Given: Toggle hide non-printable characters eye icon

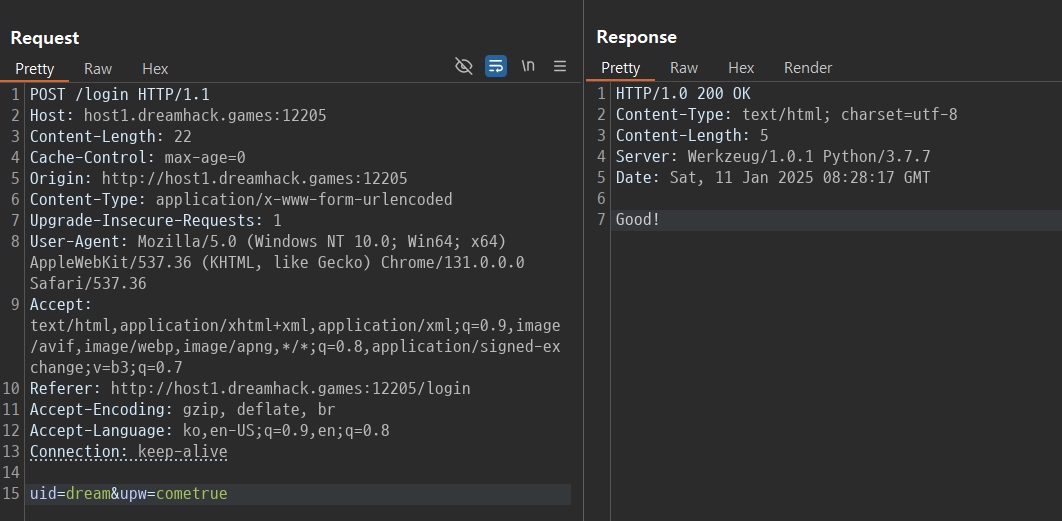Looking at the screenshot, I should 463,66.
